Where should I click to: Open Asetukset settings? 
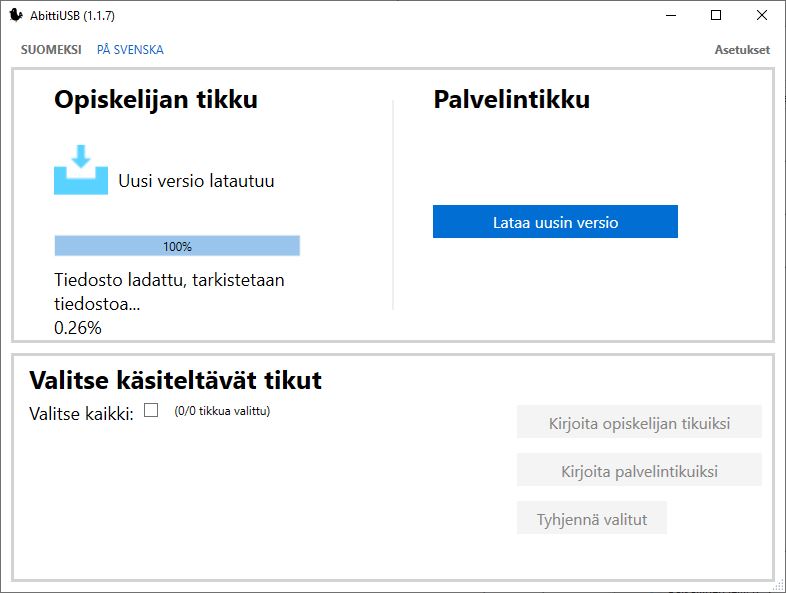(742, 50)
